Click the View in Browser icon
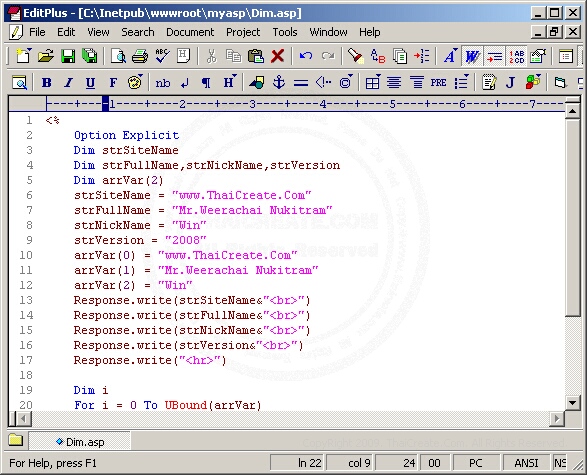587x475 pixels. click(20, 82)
